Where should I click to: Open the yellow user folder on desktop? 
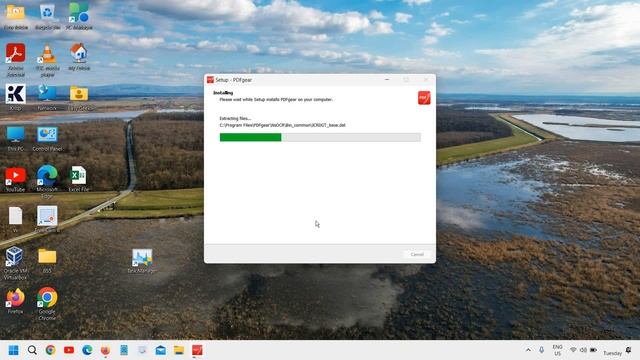tap(79, 97)
